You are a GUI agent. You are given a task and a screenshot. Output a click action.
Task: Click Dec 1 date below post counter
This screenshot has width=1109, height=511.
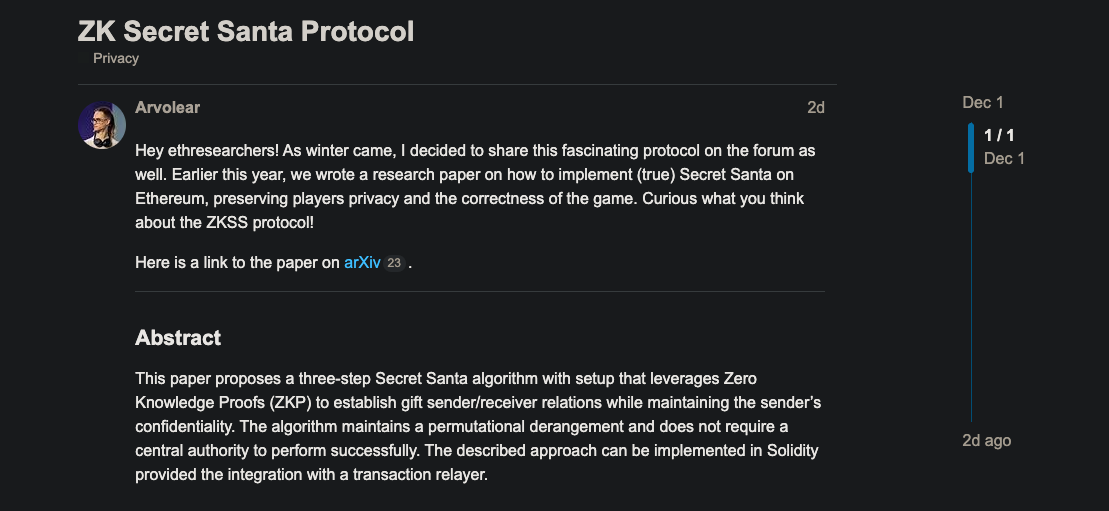[1004, 158]
